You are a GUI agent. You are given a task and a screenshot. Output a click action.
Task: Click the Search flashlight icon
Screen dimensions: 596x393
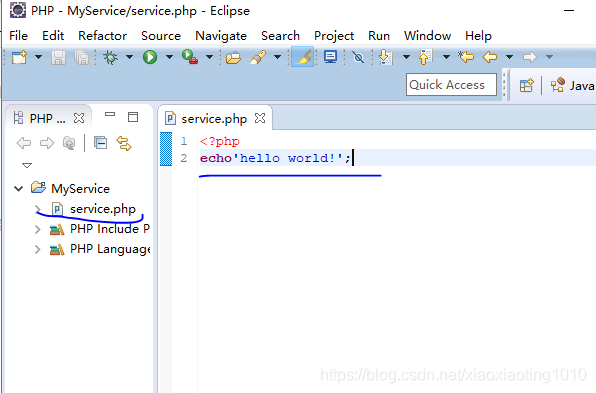point(258,57)
